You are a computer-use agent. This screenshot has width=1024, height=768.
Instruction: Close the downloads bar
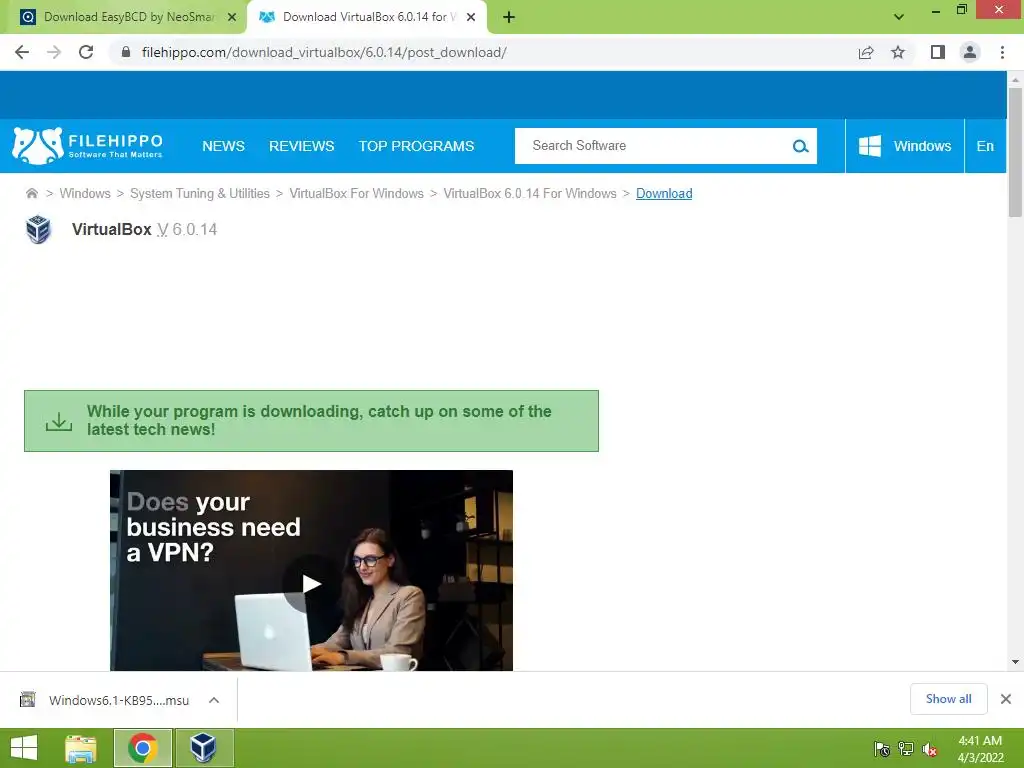[1006, 699]
